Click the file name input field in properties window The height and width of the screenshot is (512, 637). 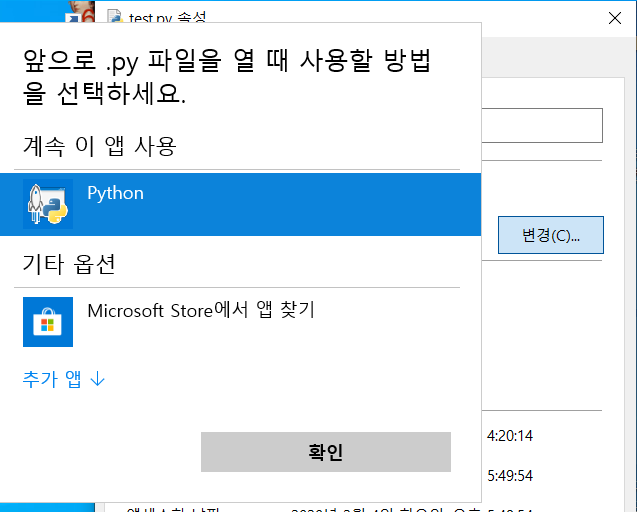(542, 125)
